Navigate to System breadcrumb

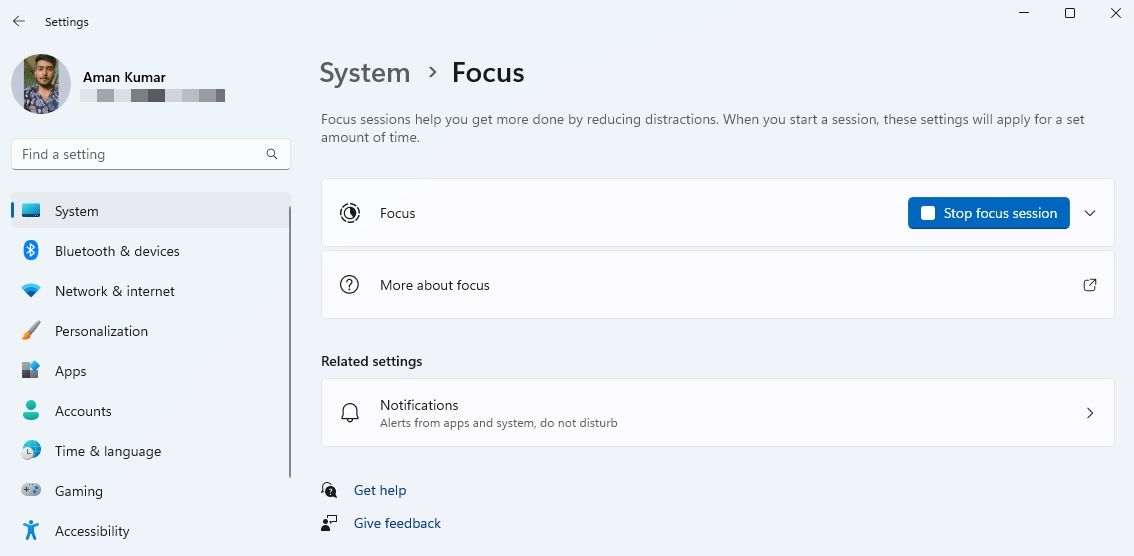coord(365,73)
